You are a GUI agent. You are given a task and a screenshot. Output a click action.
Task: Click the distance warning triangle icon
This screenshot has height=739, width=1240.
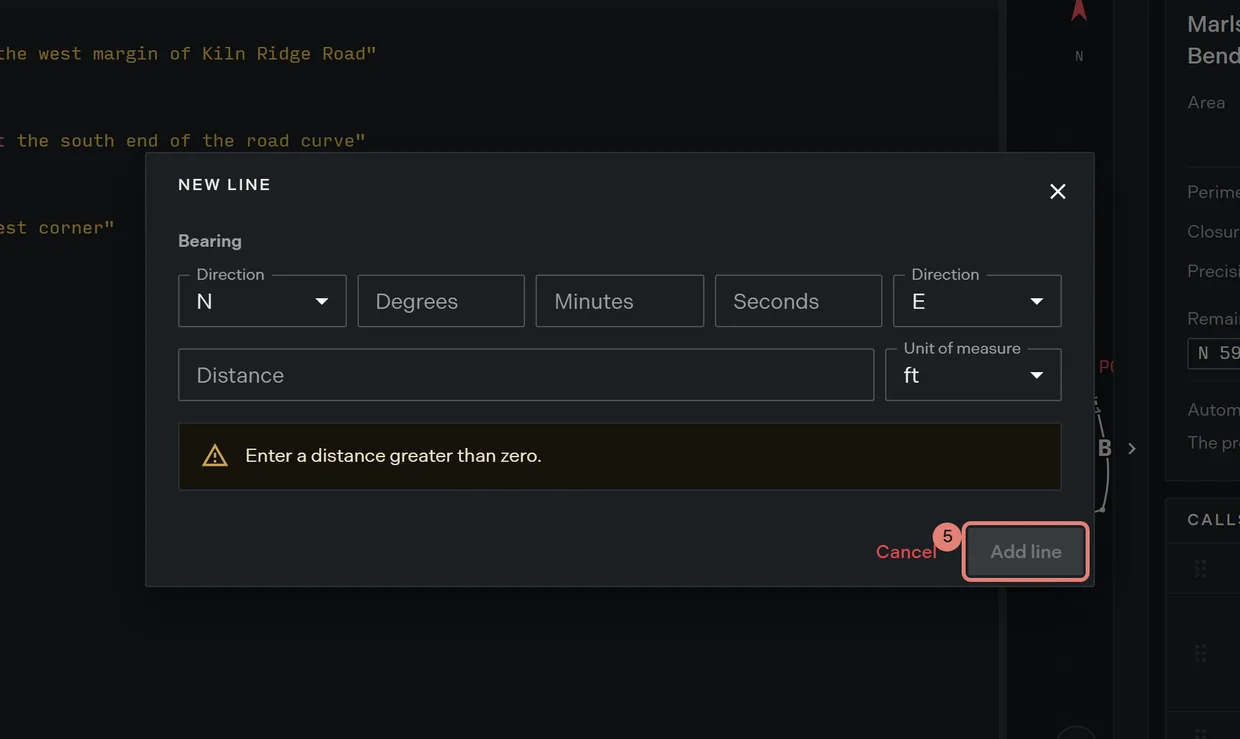tap(215, 456)
